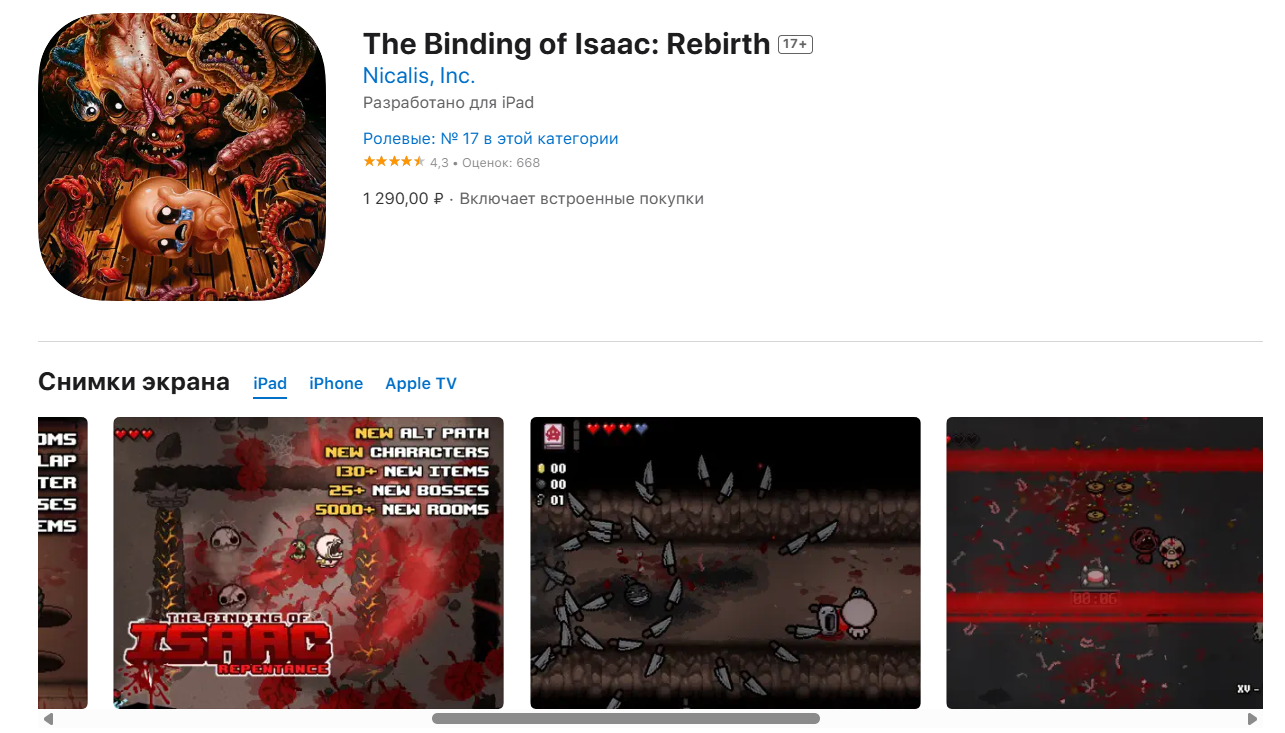Click the horizontal scrollbar thumb under the screenshots
Image resolution: width=1285 pixels, height=733 pixels.
[x=626, y=719]
